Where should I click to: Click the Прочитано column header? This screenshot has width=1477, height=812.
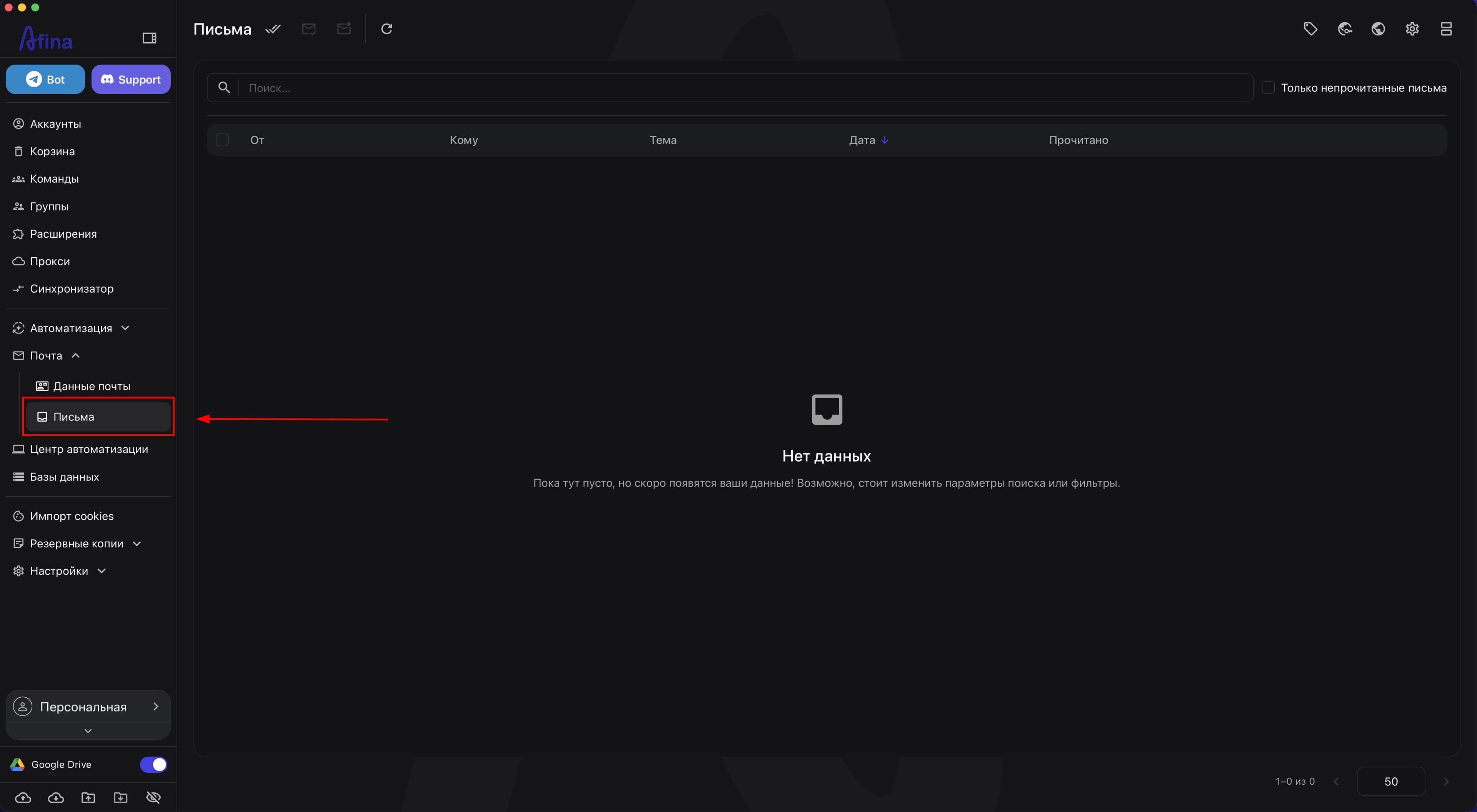click(1078, 140)
